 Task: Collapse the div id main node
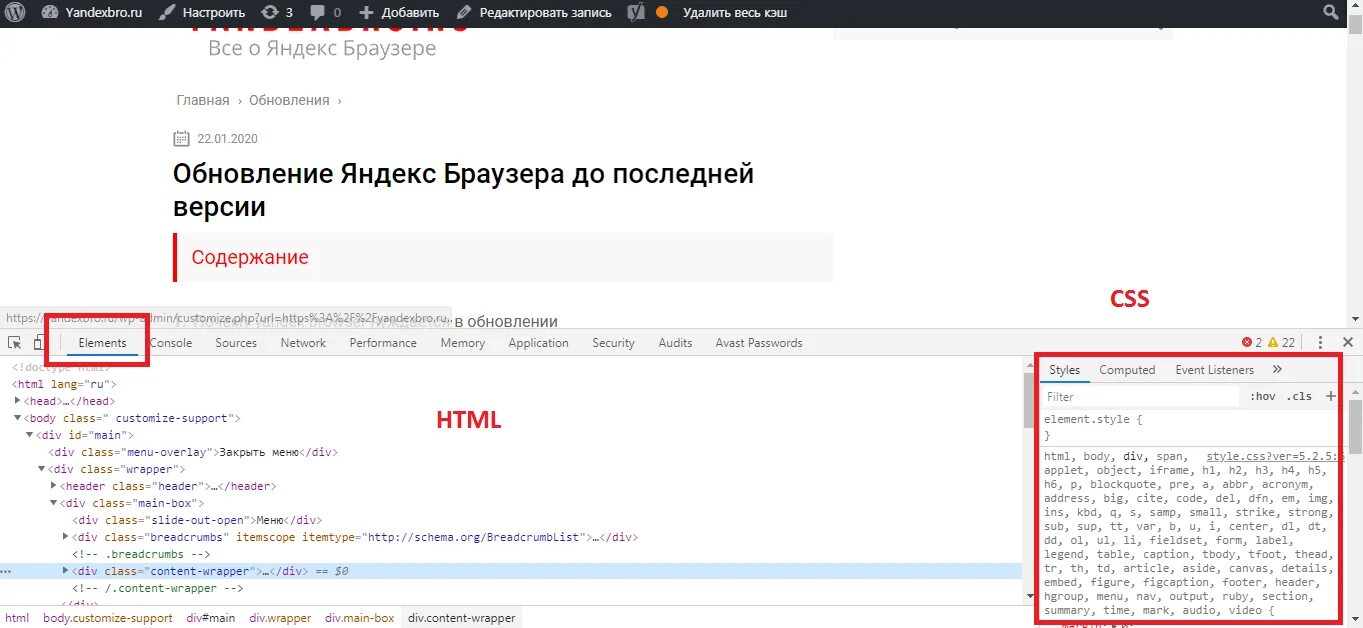coord(30,435)
